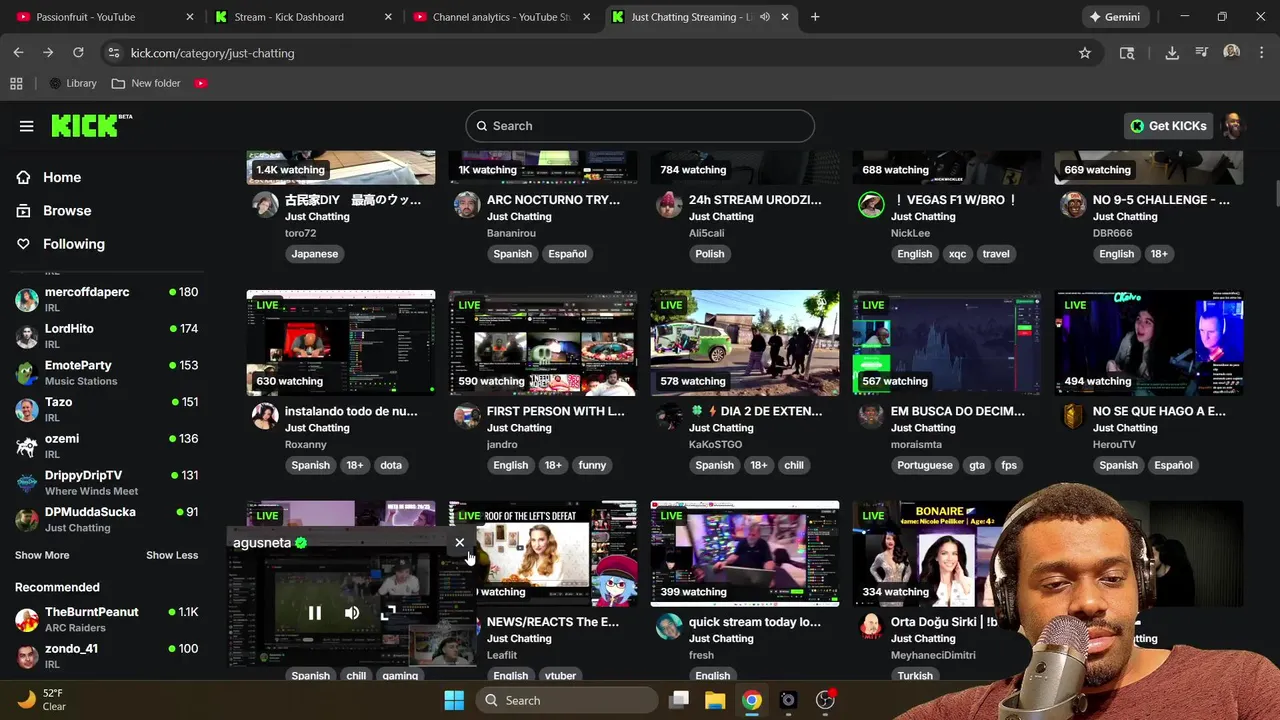
Task: Open KaKoSTGO stream thumbnail
Action: (x=745, y=343)
